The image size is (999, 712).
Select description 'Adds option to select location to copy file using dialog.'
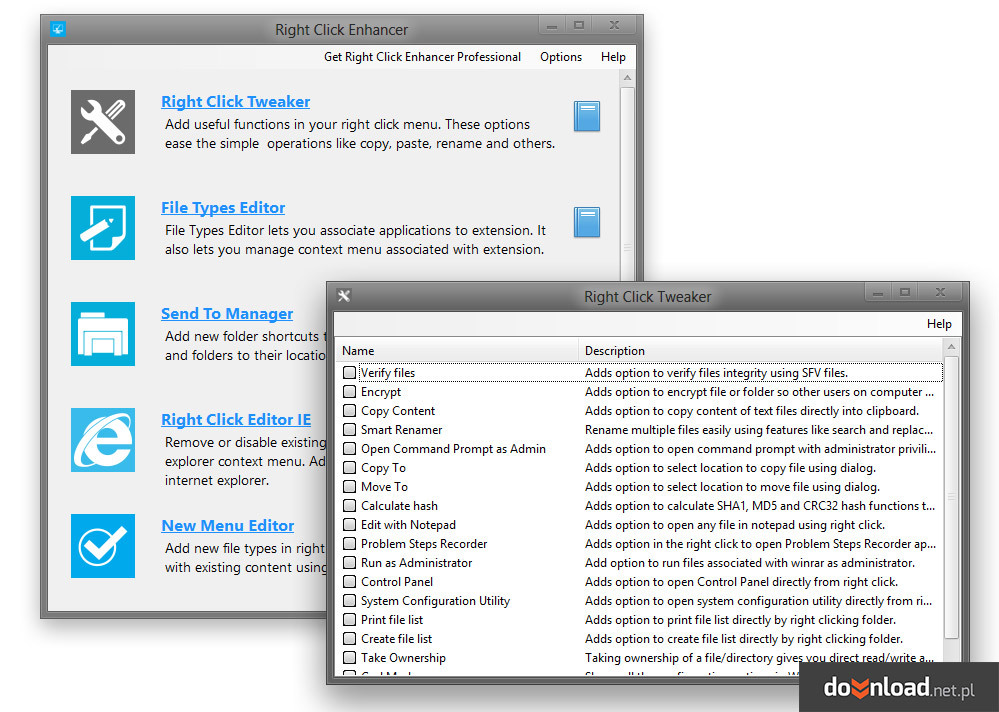tap(730, 468)
